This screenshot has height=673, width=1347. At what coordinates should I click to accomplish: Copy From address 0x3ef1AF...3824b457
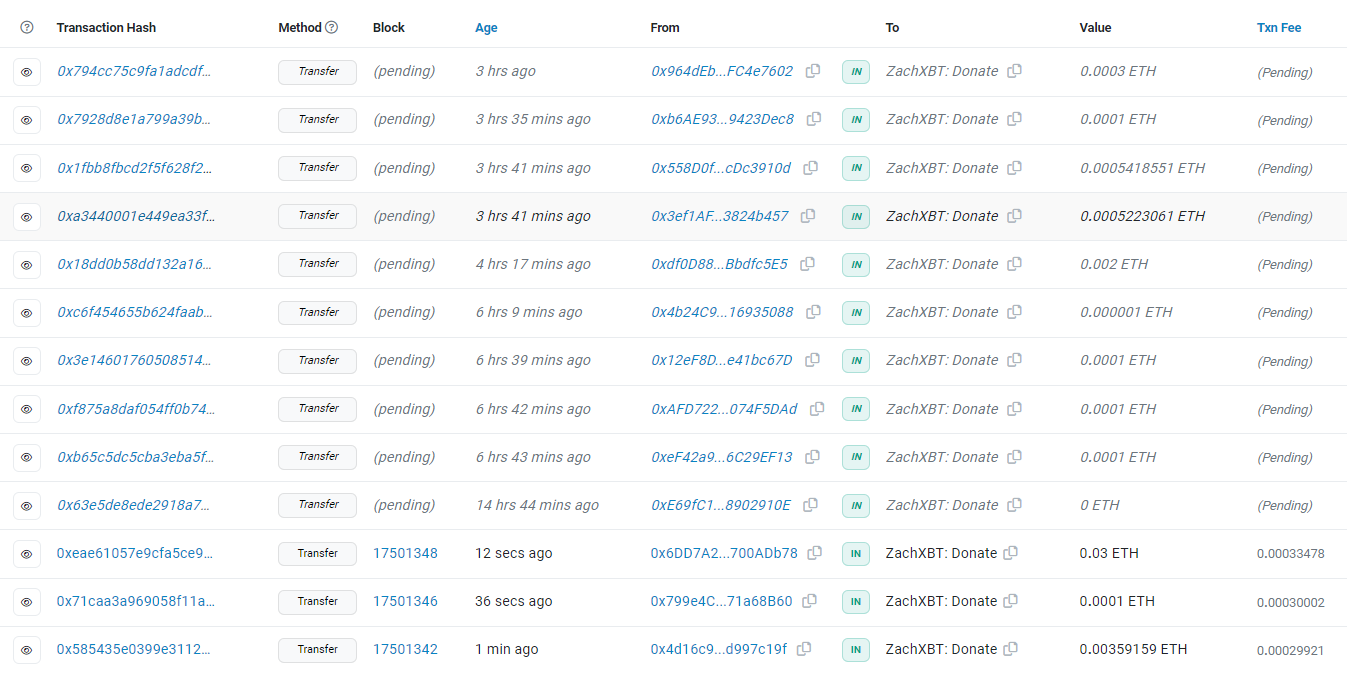point(808,216)
